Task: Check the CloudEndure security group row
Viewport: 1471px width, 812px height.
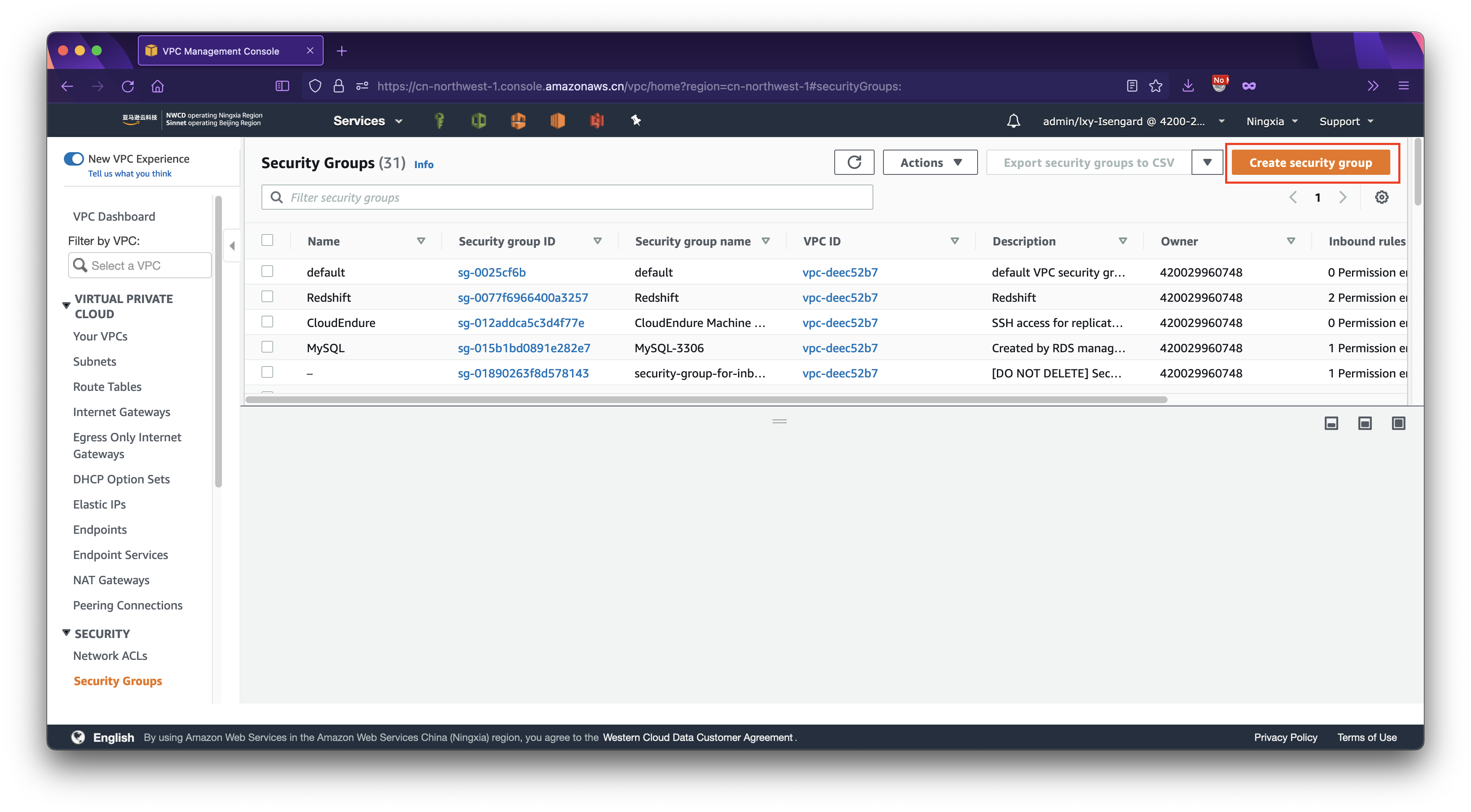Action: point(267,322)
